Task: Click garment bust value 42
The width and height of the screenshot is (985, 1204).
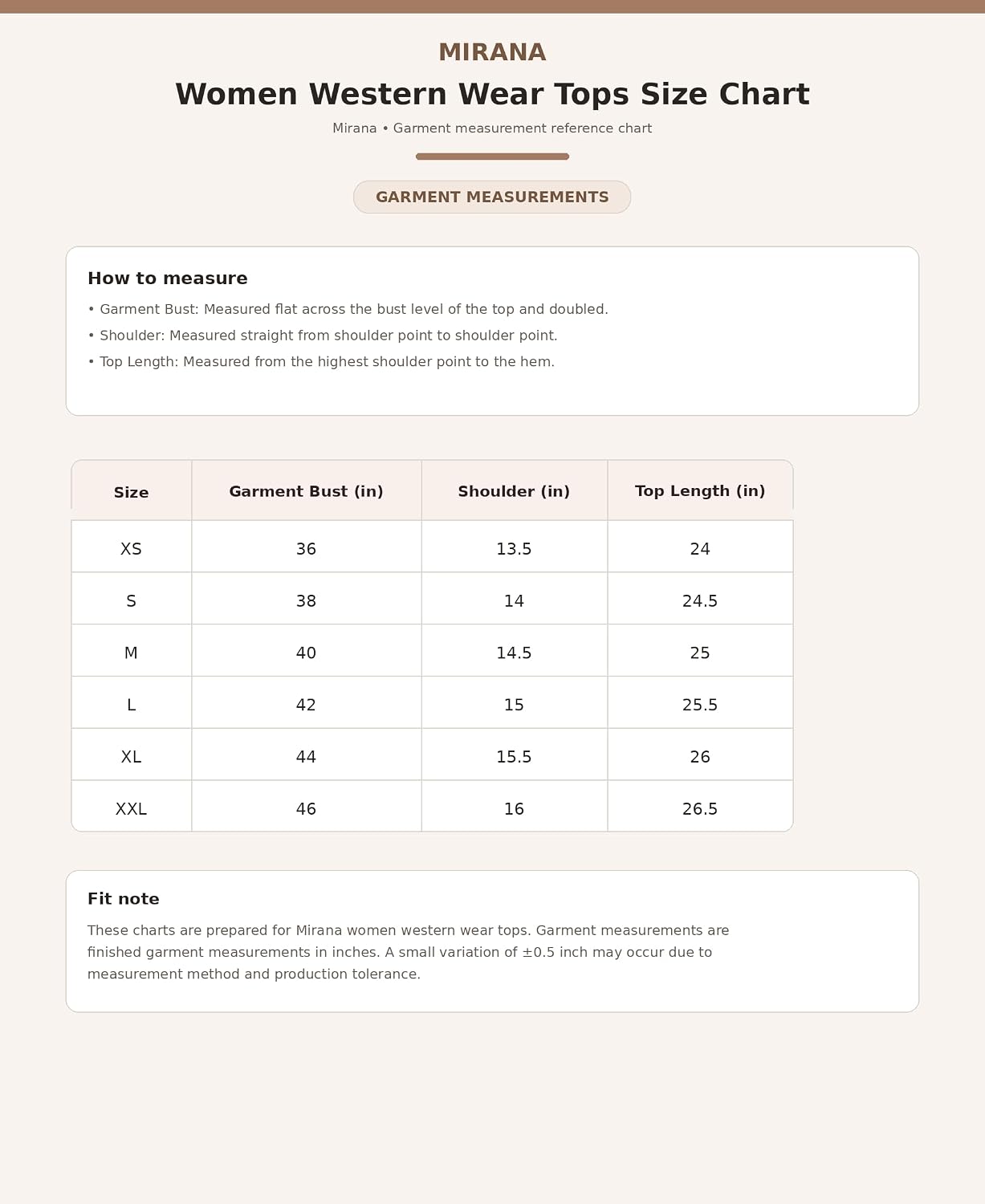Action: (307, 705)
